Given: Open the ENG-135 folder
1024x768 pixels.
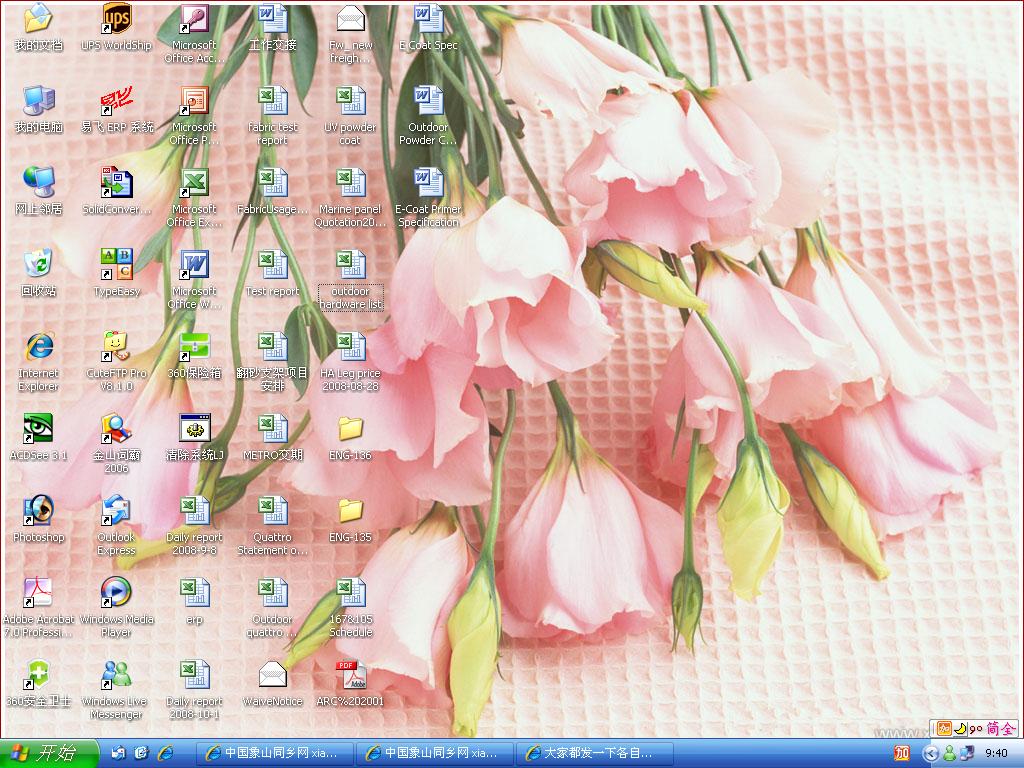Looking at the screenshot, I should point(351,519).
